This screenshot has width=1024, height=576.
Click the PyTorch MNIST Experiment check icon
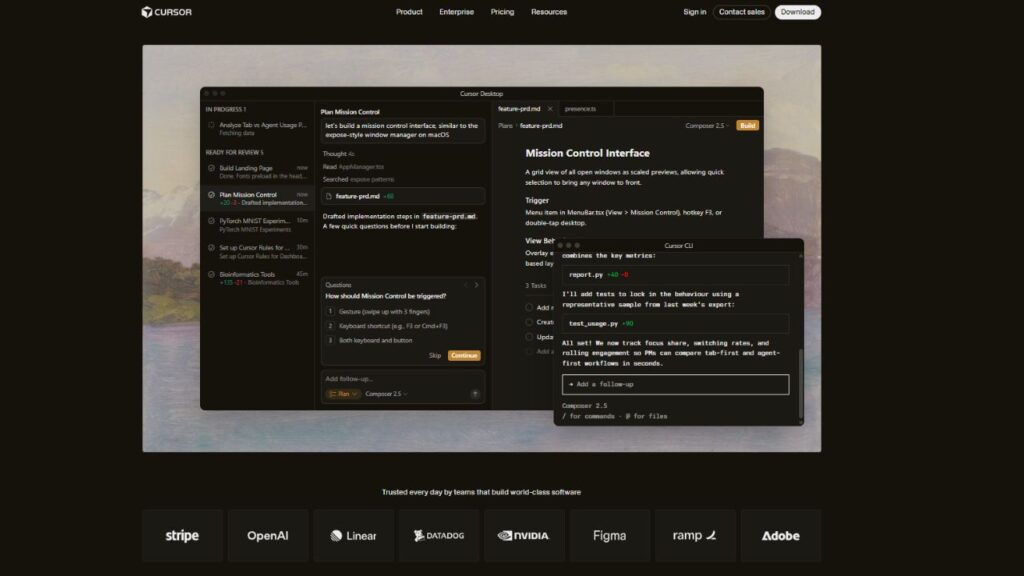pos(211,221)
